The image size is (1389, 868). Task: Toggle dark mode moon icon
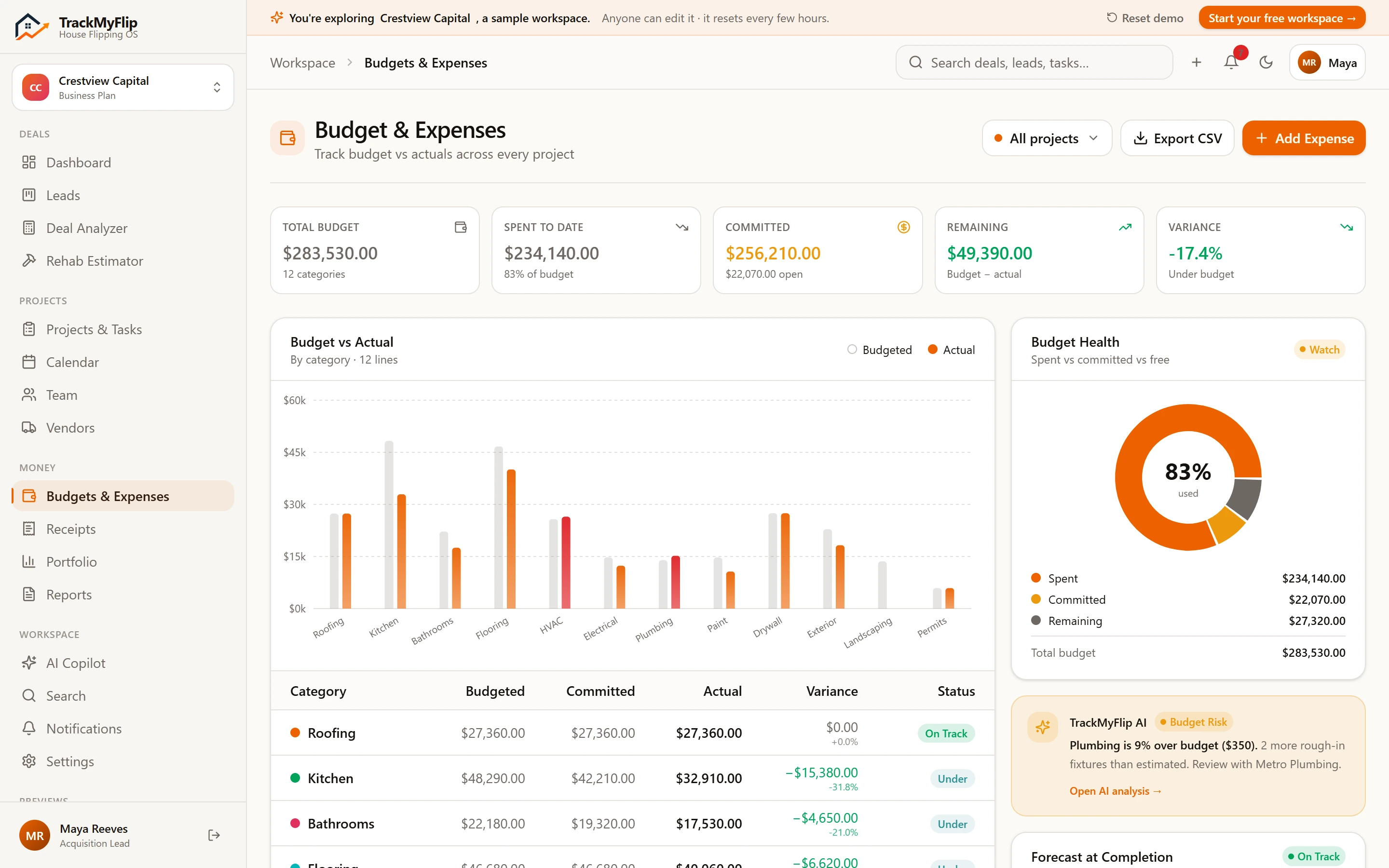(x=1266, y=62)
